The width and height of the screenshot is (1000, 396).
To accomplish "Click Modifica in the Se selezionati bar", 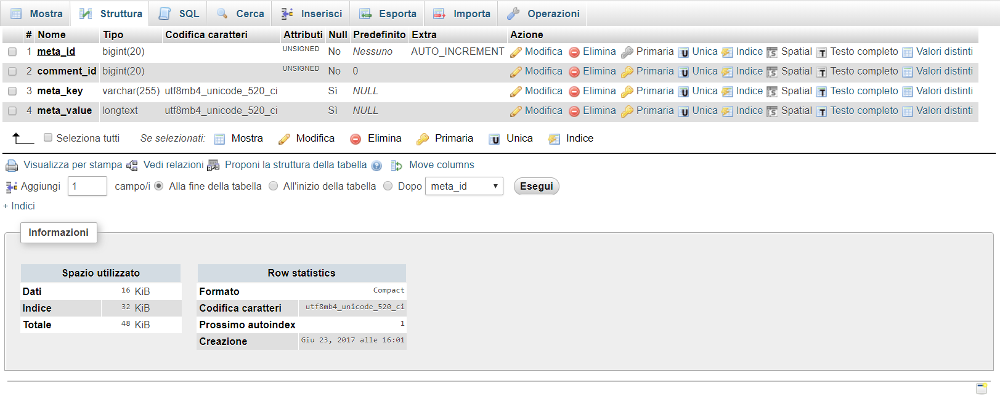I will coord(315,138).
